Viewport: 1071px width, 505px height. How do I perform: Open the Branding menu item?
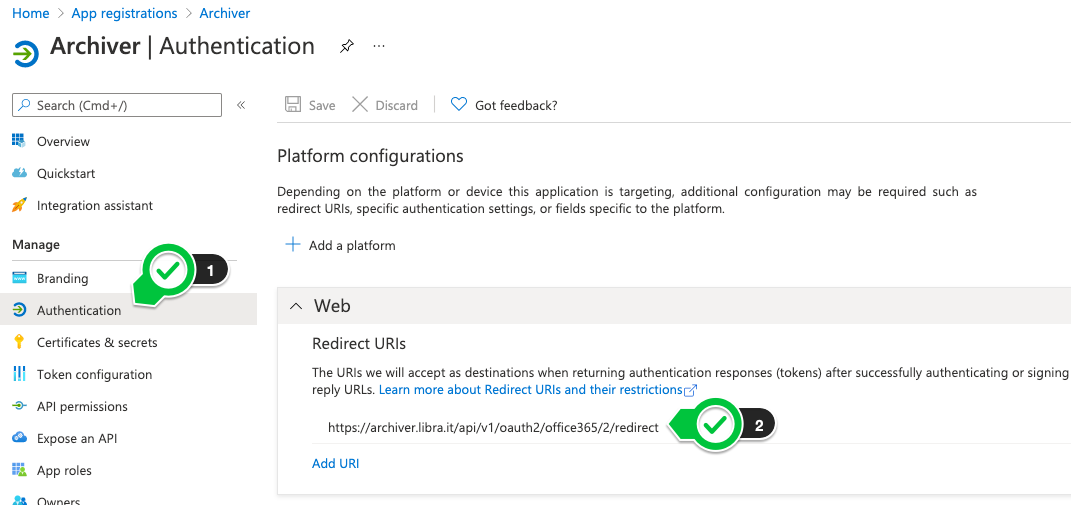pos(62,278)
